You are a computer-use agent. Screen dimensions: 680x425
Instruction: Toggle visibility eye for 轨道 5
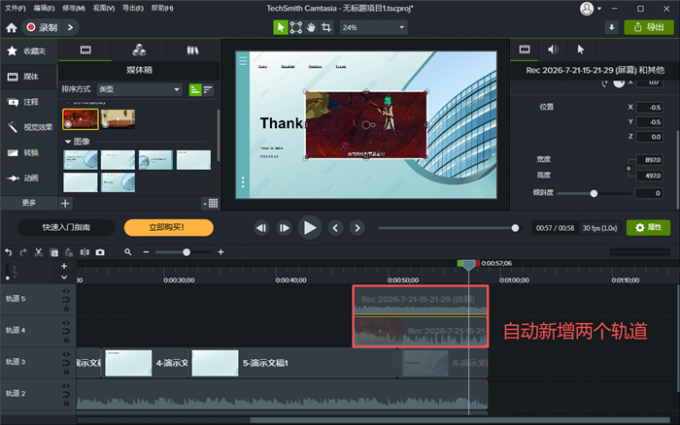point(66,291)
